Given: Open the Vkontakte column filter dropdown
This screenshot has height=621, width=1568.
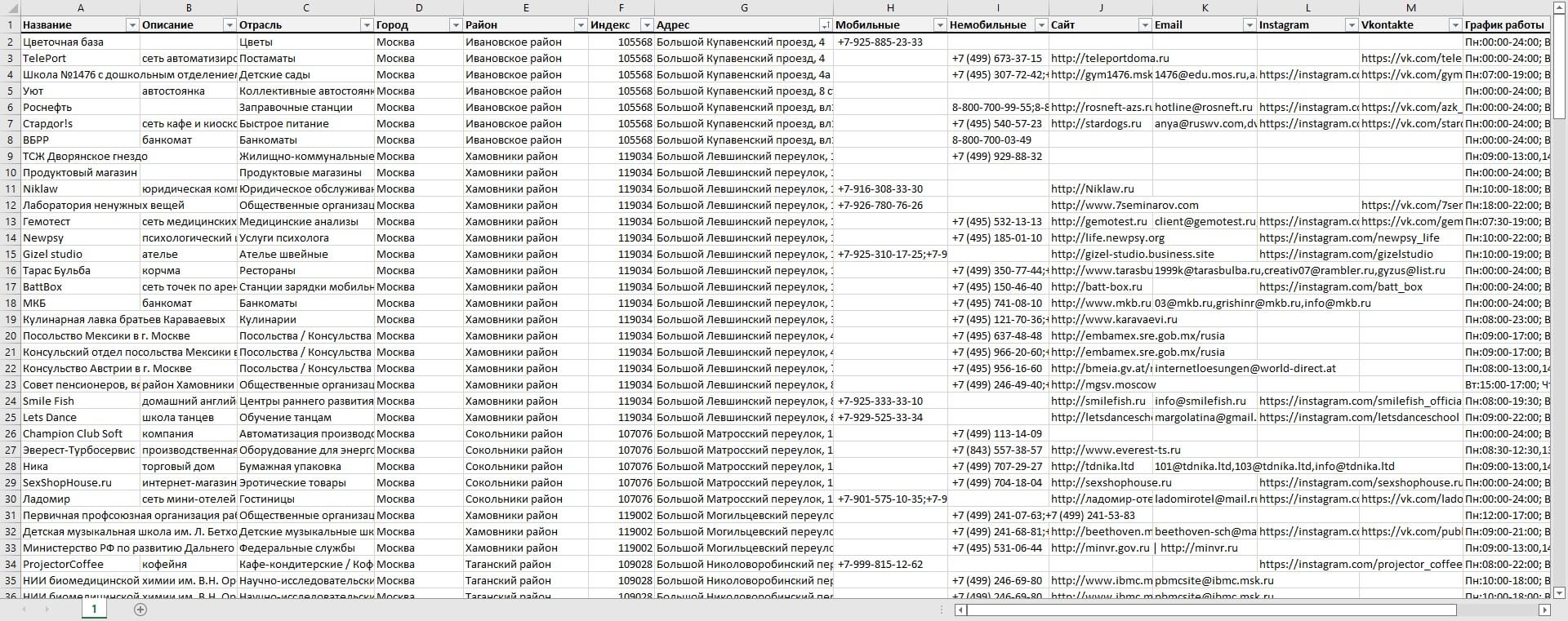Looking at the screenshot, I should coord(1455,25).
